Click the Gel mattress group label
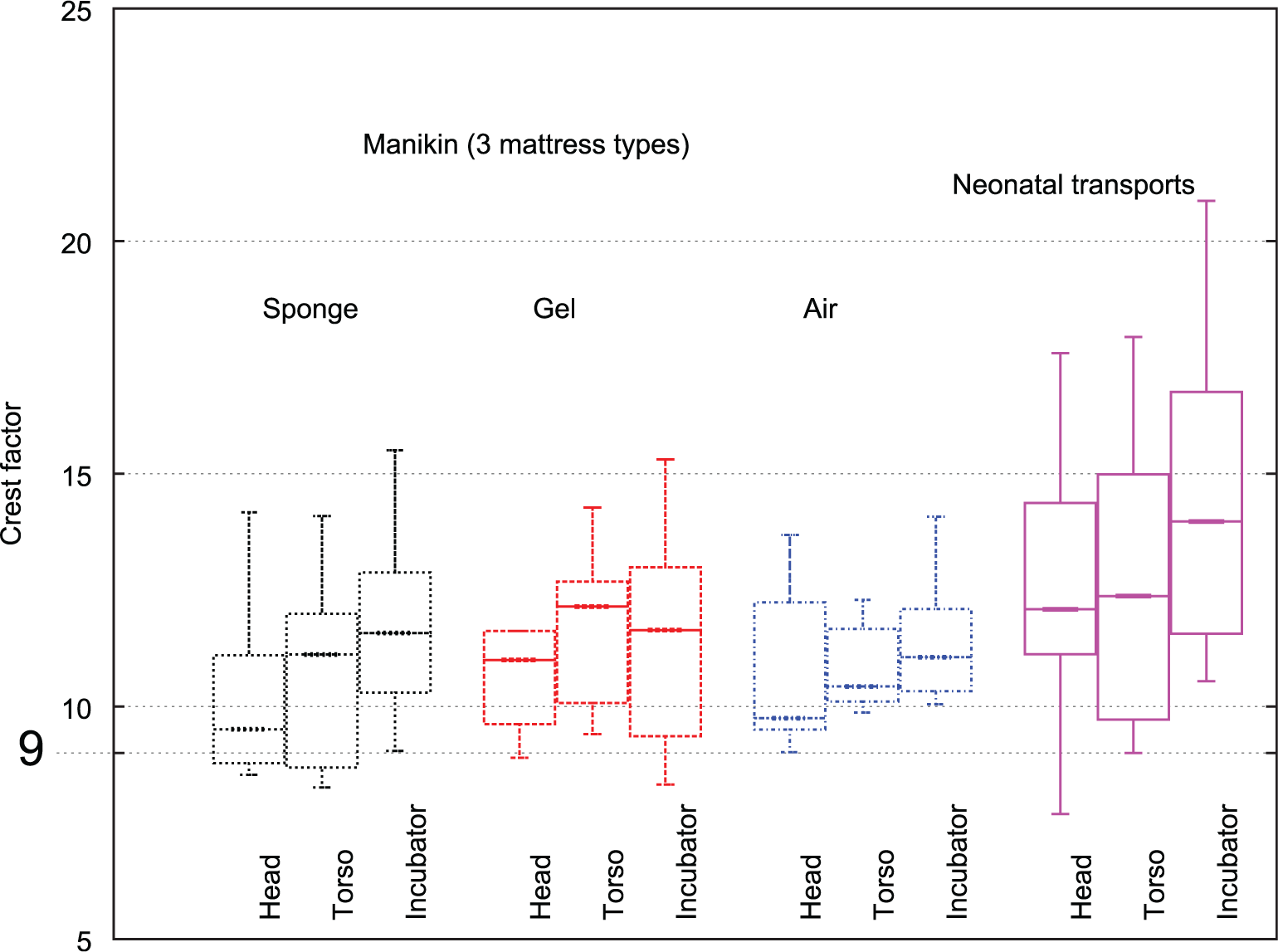 554,309
